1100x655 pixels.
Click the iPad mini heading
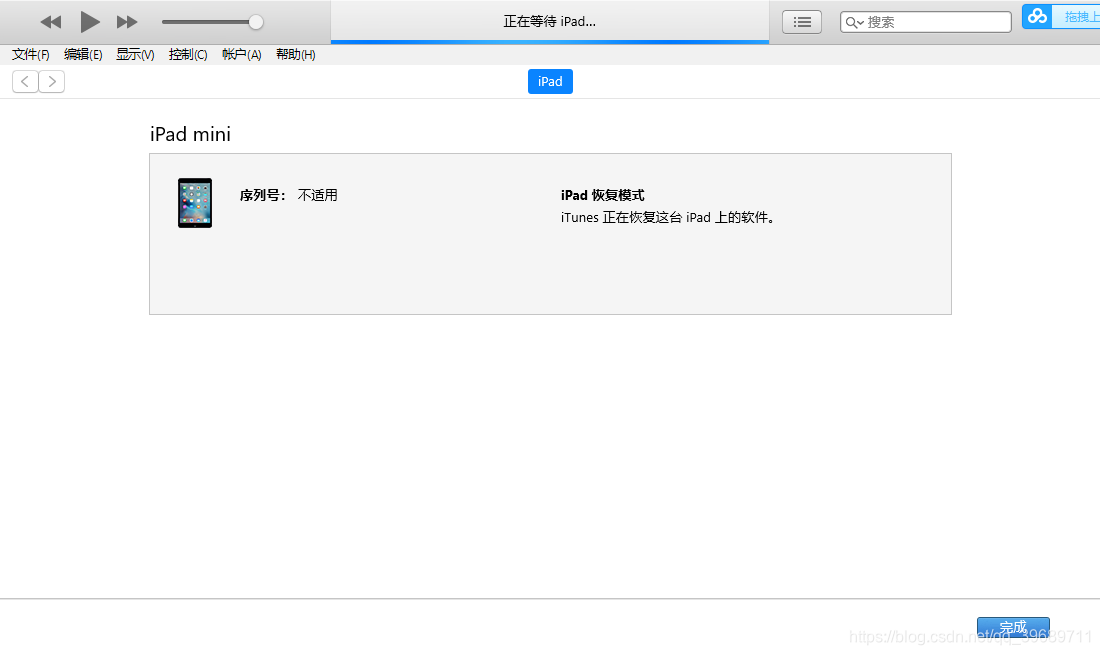190,134
